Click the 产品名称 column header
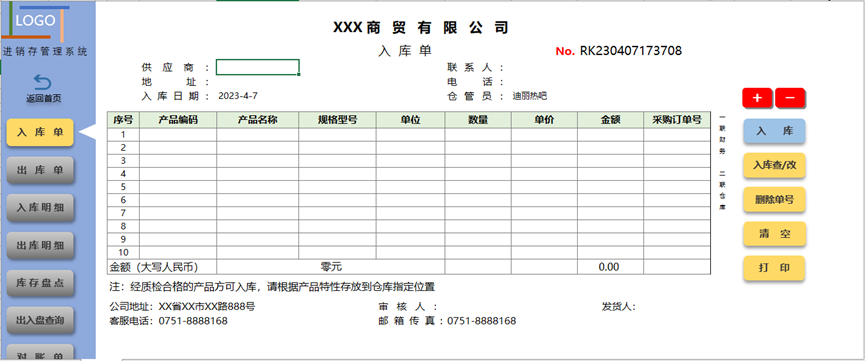Image resolution: width=865 pixels, height=361 pixels. click(258, 120)
